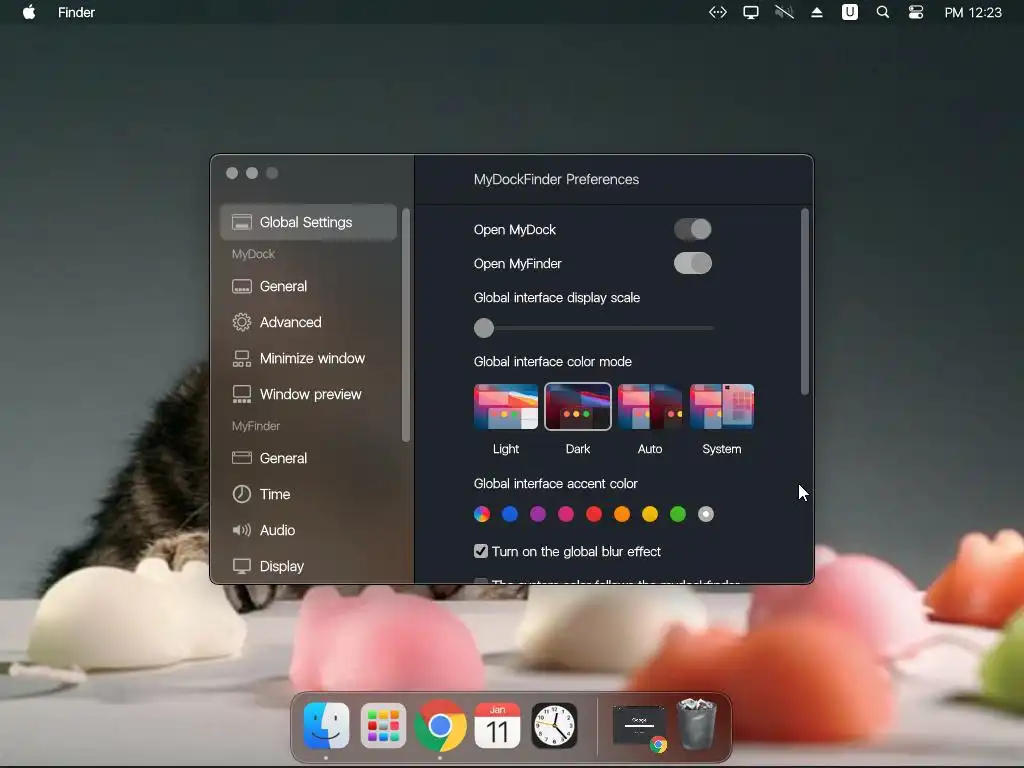Open Calendar from the dock
The width and height of the screenshot is (1024, 768).
[497, 725]
